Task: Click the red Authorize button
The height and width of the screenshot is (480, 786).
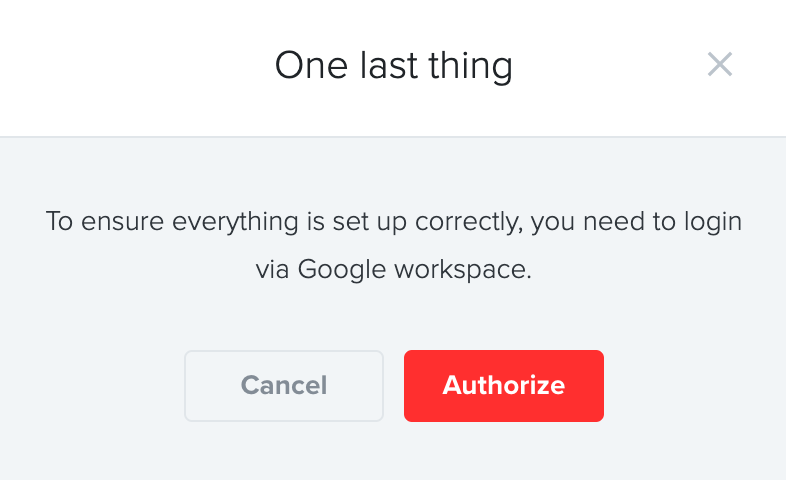Action: pyautogui.click(x=504, y=386)
